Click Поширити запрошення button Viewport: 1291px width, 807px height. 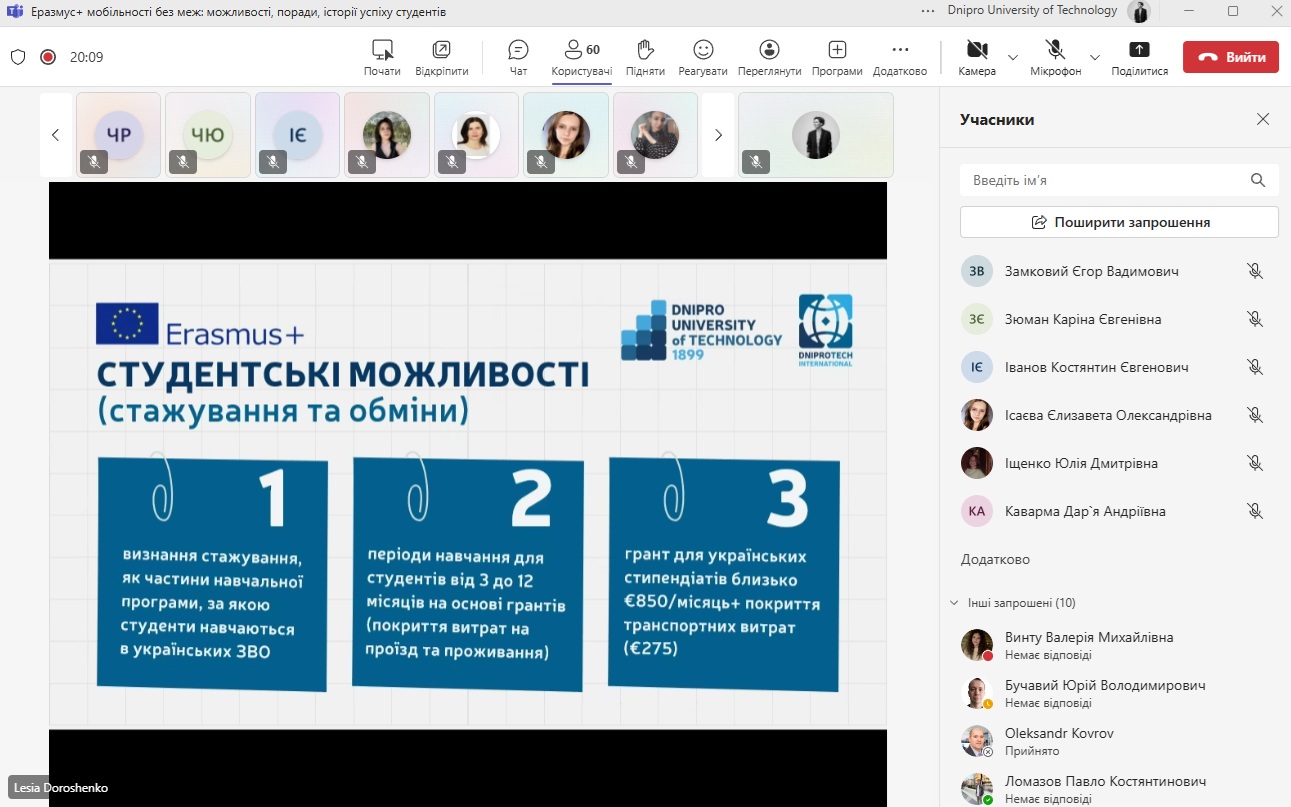[x=1119, y=222]
